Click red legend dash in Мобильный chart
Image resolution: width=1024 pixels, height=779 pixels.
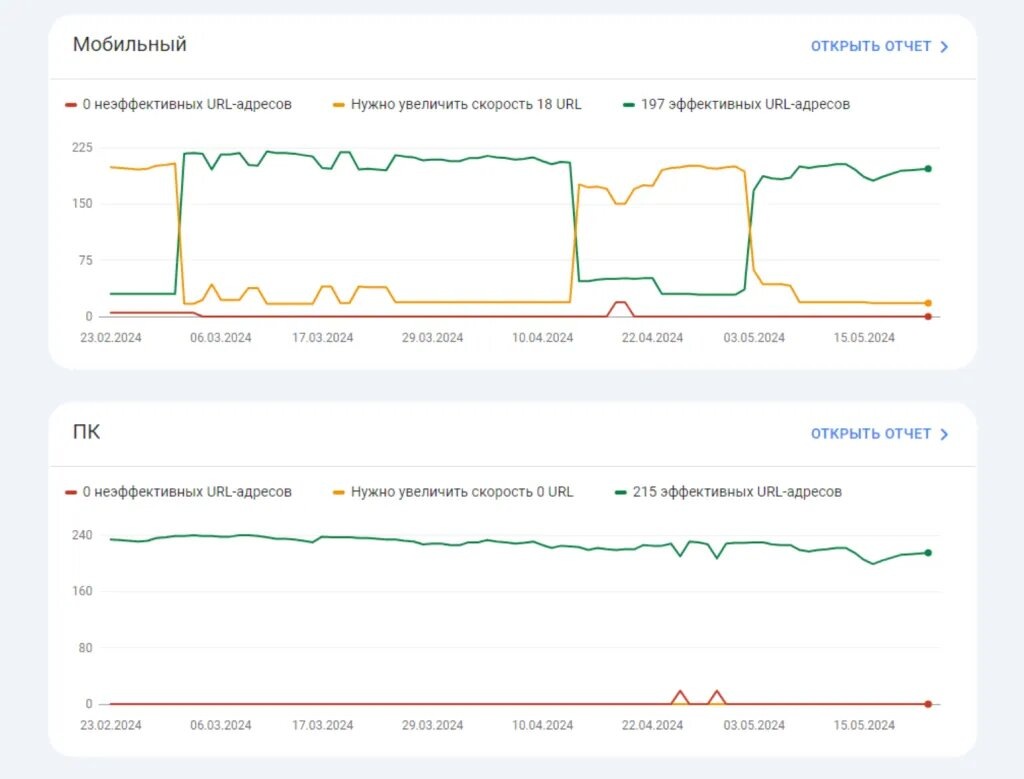pos(71,105)
